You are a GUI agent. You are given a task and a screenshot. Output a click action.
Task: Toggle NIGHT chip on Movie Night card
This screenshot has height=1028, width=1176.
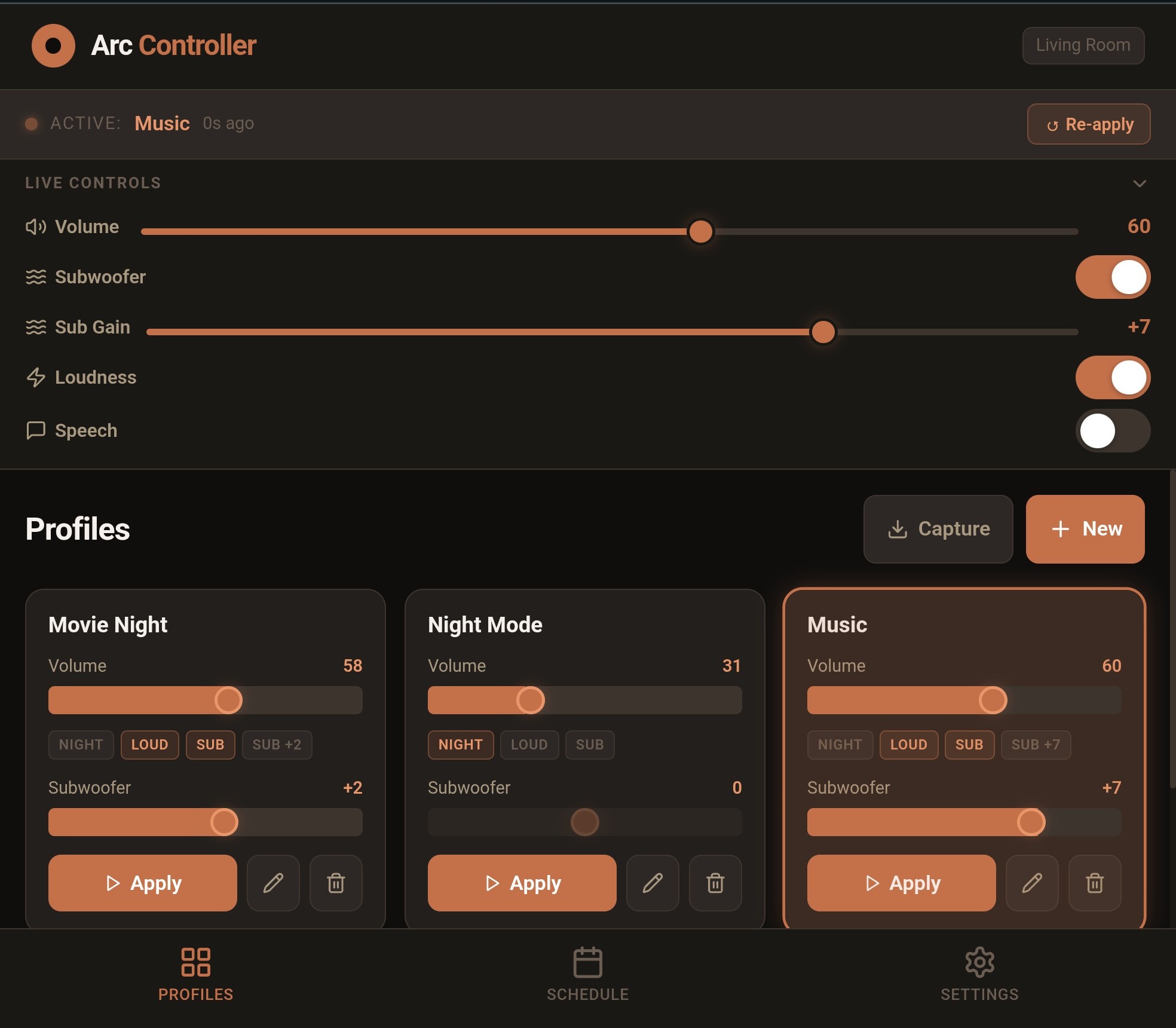pos(81,745)
